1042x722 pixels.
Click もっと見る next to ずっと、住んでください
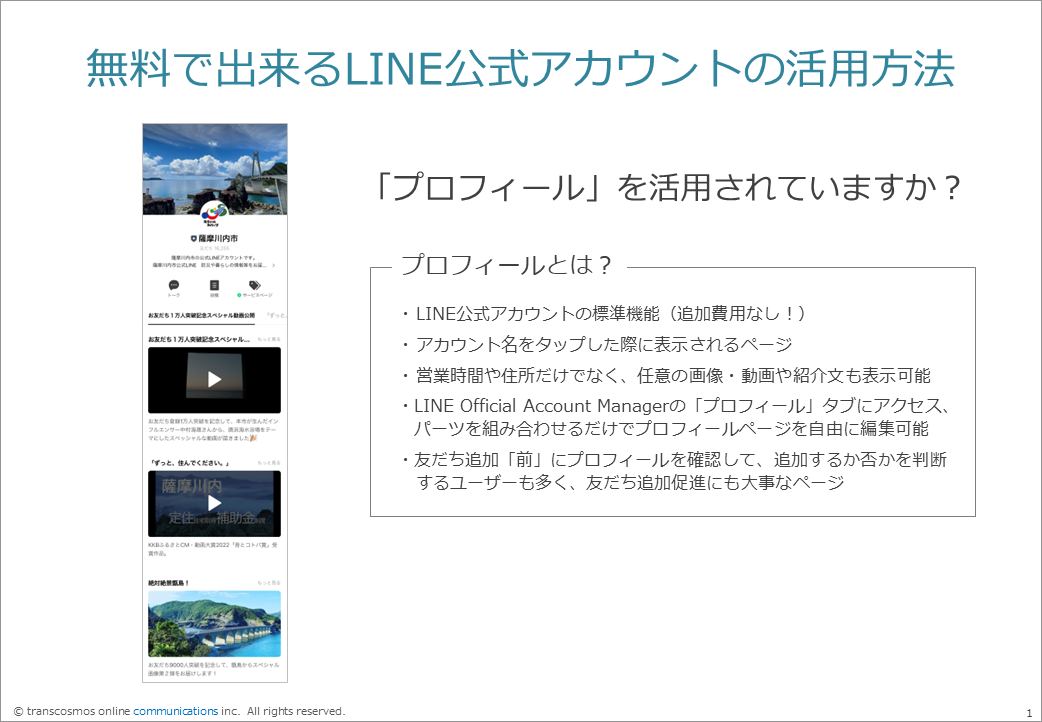click(268, 463)
